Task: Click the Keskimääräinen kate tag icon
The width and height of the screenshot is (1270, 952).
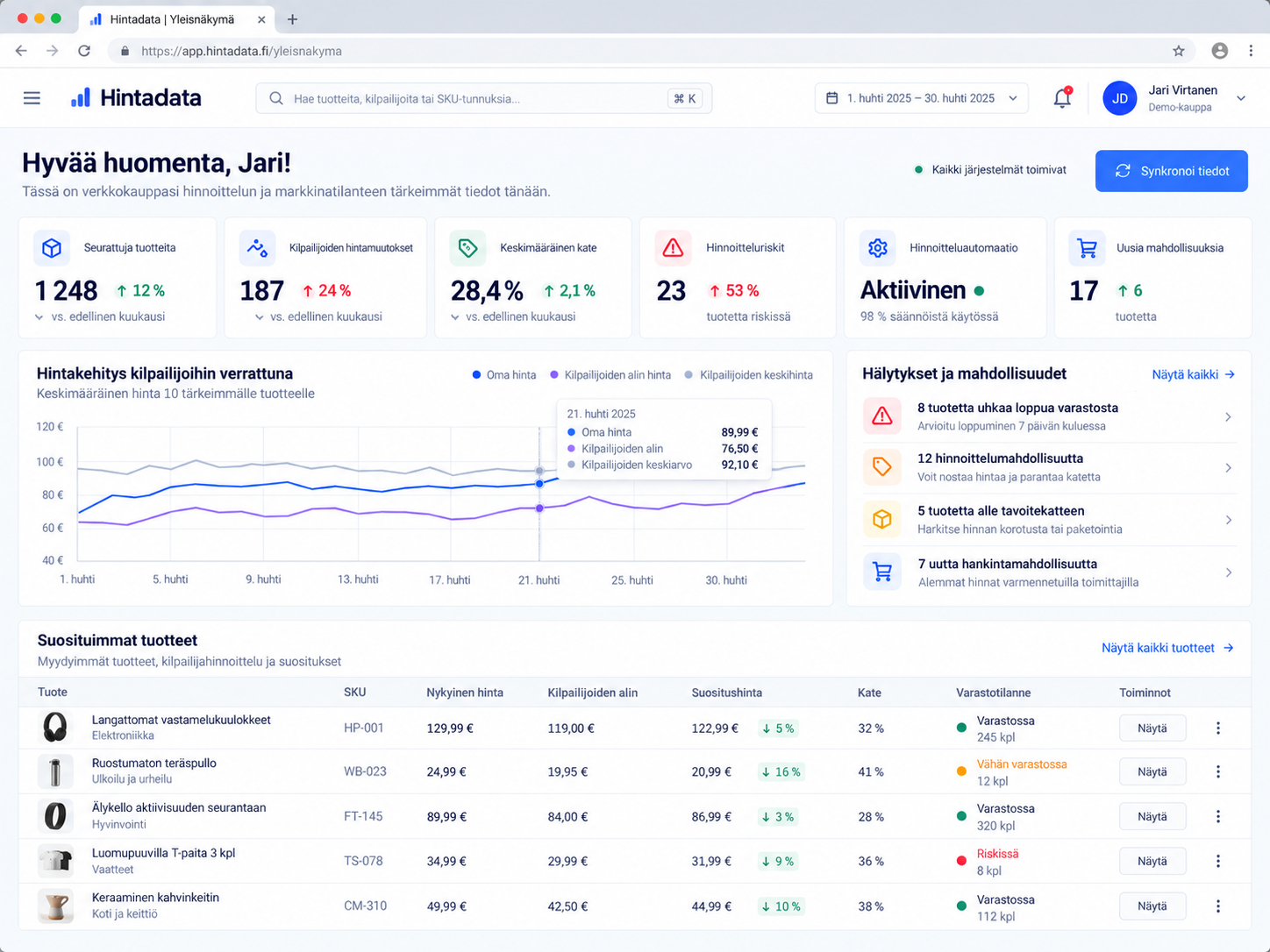Action: tap(467, 248)
